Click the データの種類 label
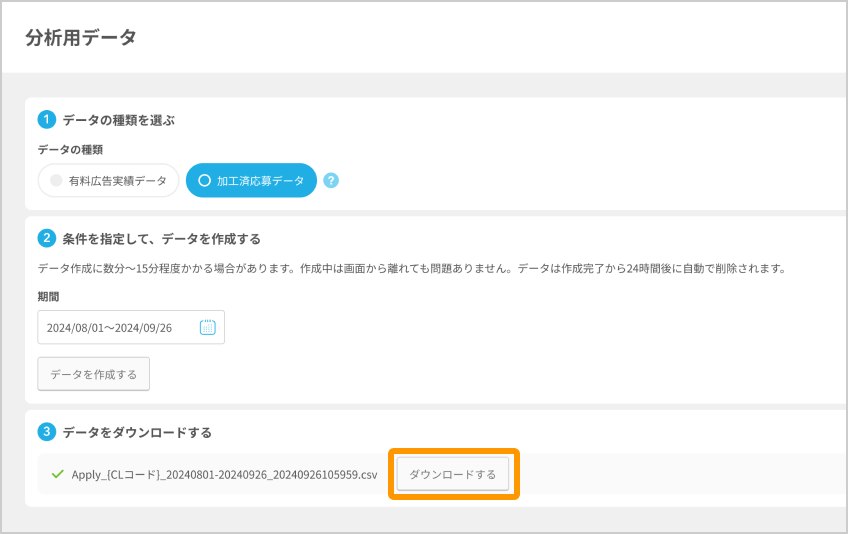 pyautogui.click(x=70, y=149)
